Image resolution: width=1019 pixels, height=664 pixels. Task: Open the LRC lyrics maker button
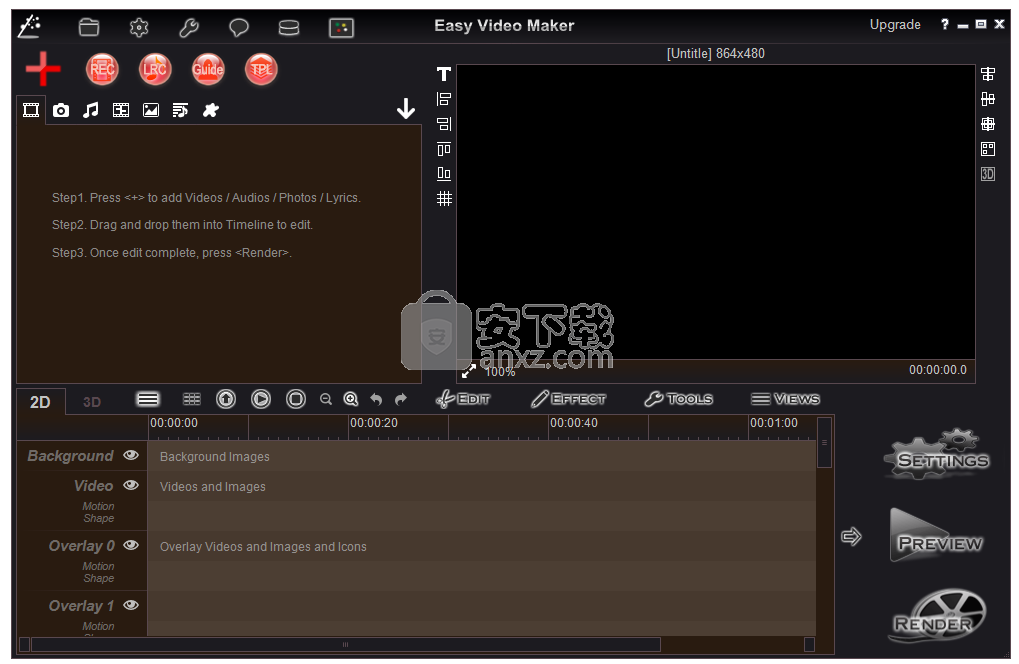click(x=155, y=69)
